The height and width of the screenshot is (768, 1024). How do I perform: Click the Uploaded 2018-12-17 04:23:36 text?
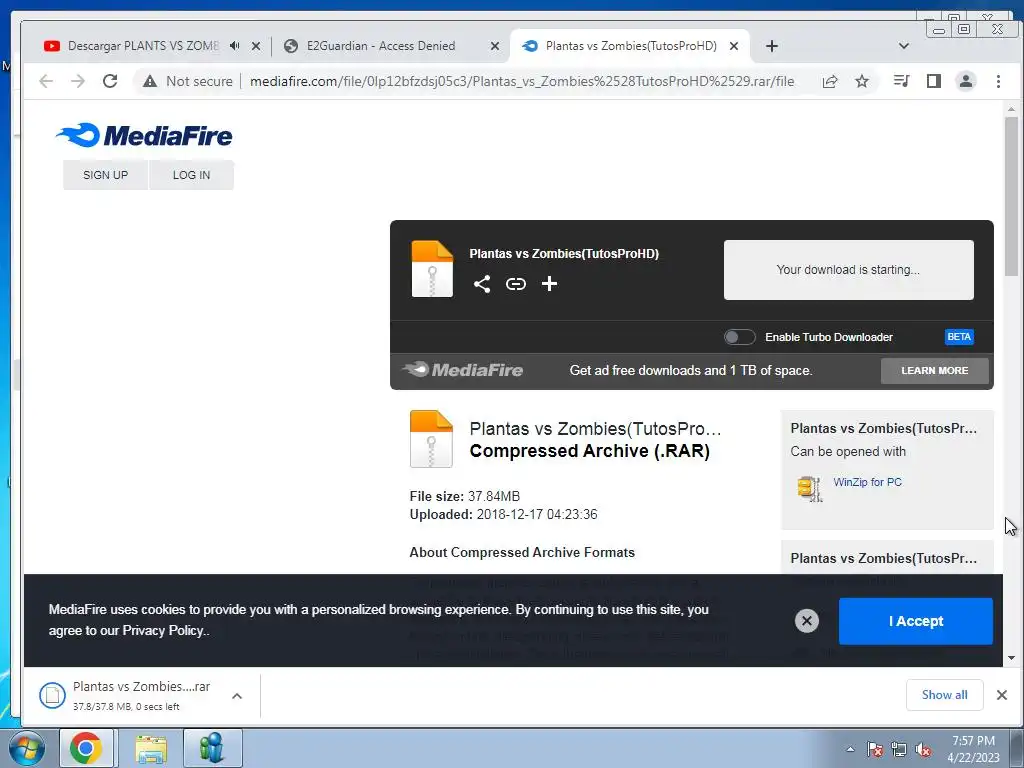(503, 515)
